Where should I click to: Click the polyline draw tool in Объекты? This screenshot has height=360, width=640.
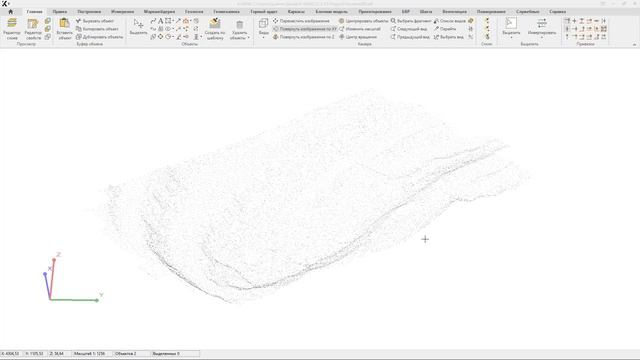(153, 21)
